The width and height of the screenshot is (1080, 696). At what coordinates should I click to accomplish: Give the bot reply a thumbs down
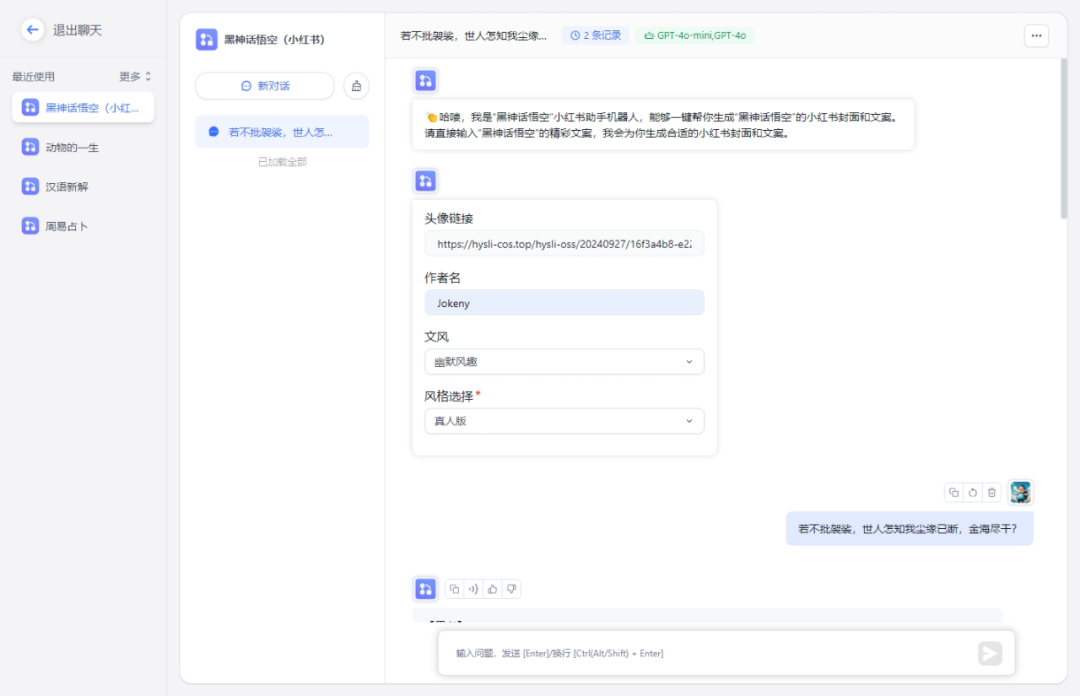(x=511, y=589)
